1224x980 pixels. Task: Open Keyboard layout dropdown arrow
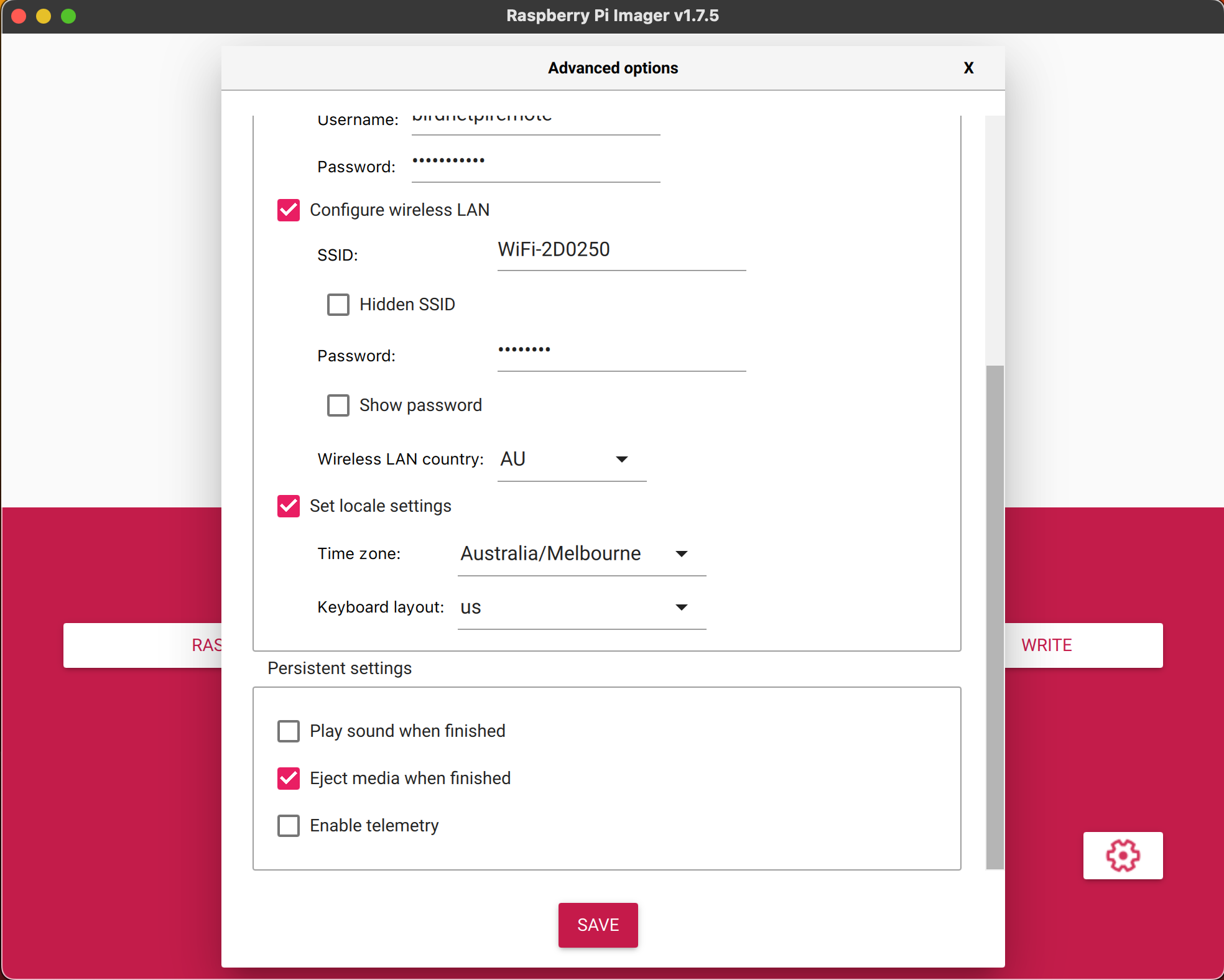681,608
